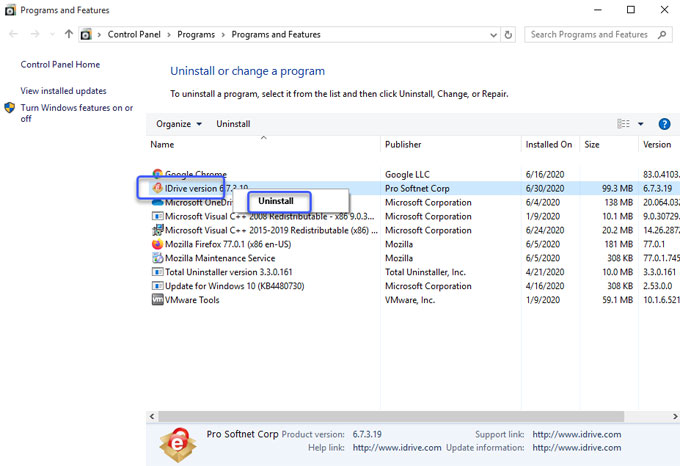
Task: Select Programs and Features breadcrumb segment
Action: point(276,35)
